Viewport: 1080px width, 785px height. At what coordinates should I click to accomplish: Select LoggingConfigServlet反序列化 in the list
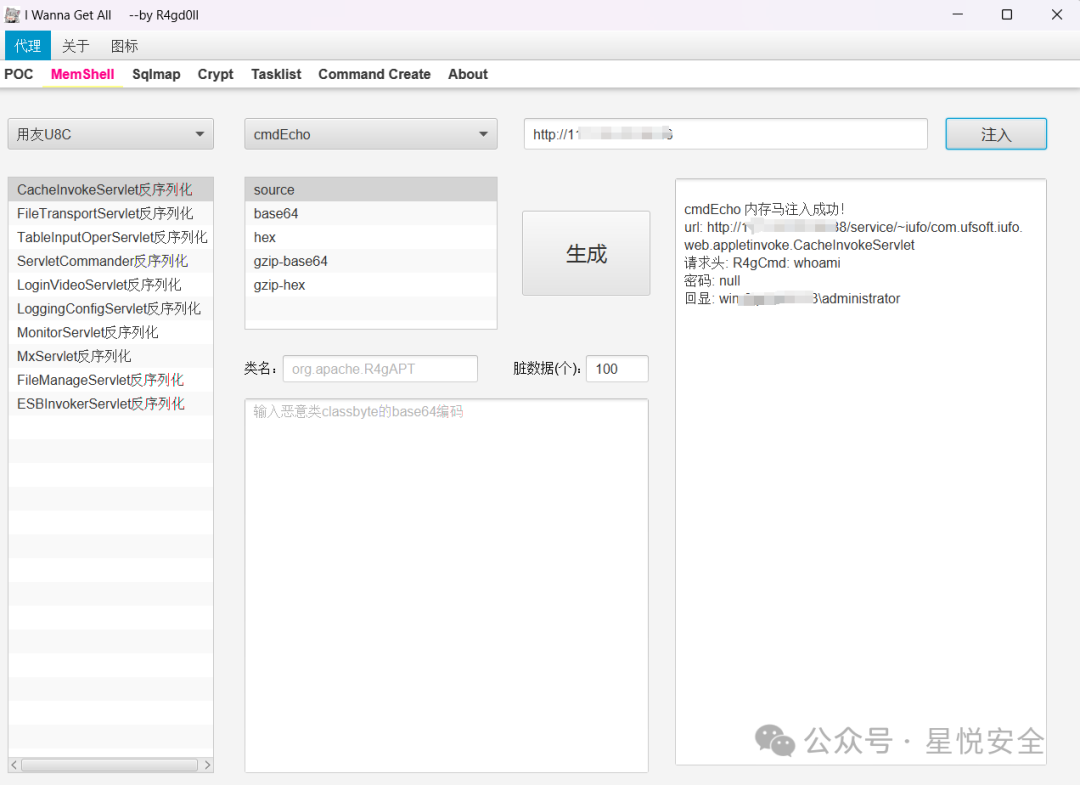[111, 308]
